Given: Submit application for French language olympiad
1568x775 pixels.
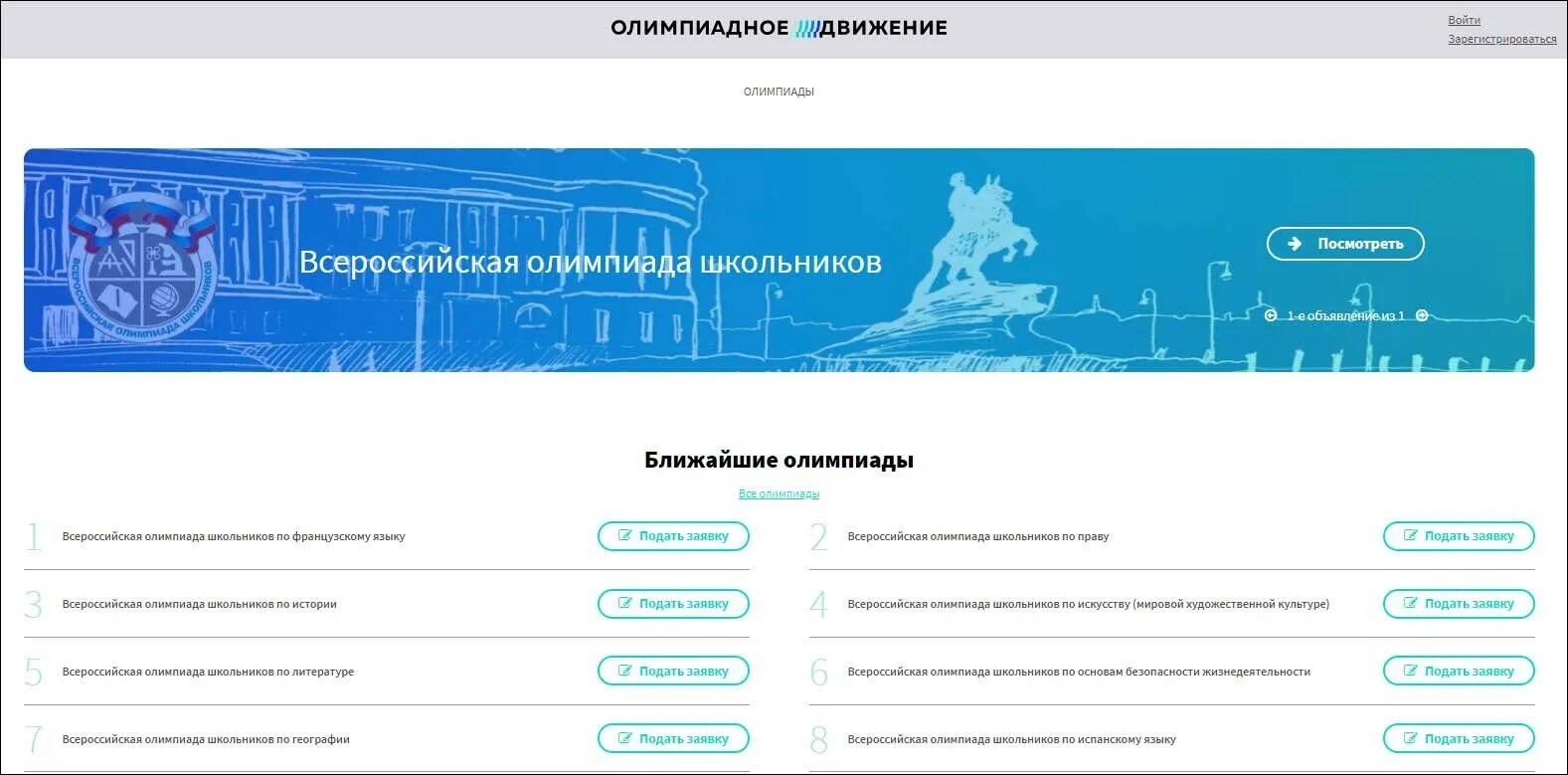Looking at the screenshot, I should coord(673,536).
